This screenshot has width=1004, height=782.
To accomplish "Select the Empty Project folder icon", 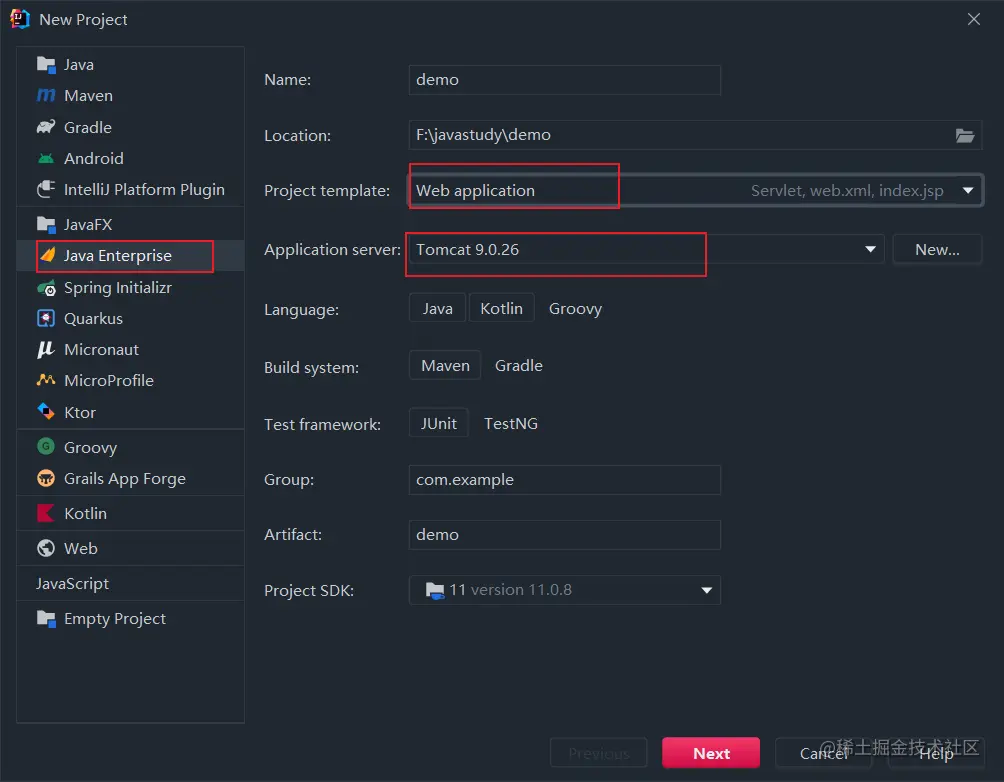I will tap(46, 618).
